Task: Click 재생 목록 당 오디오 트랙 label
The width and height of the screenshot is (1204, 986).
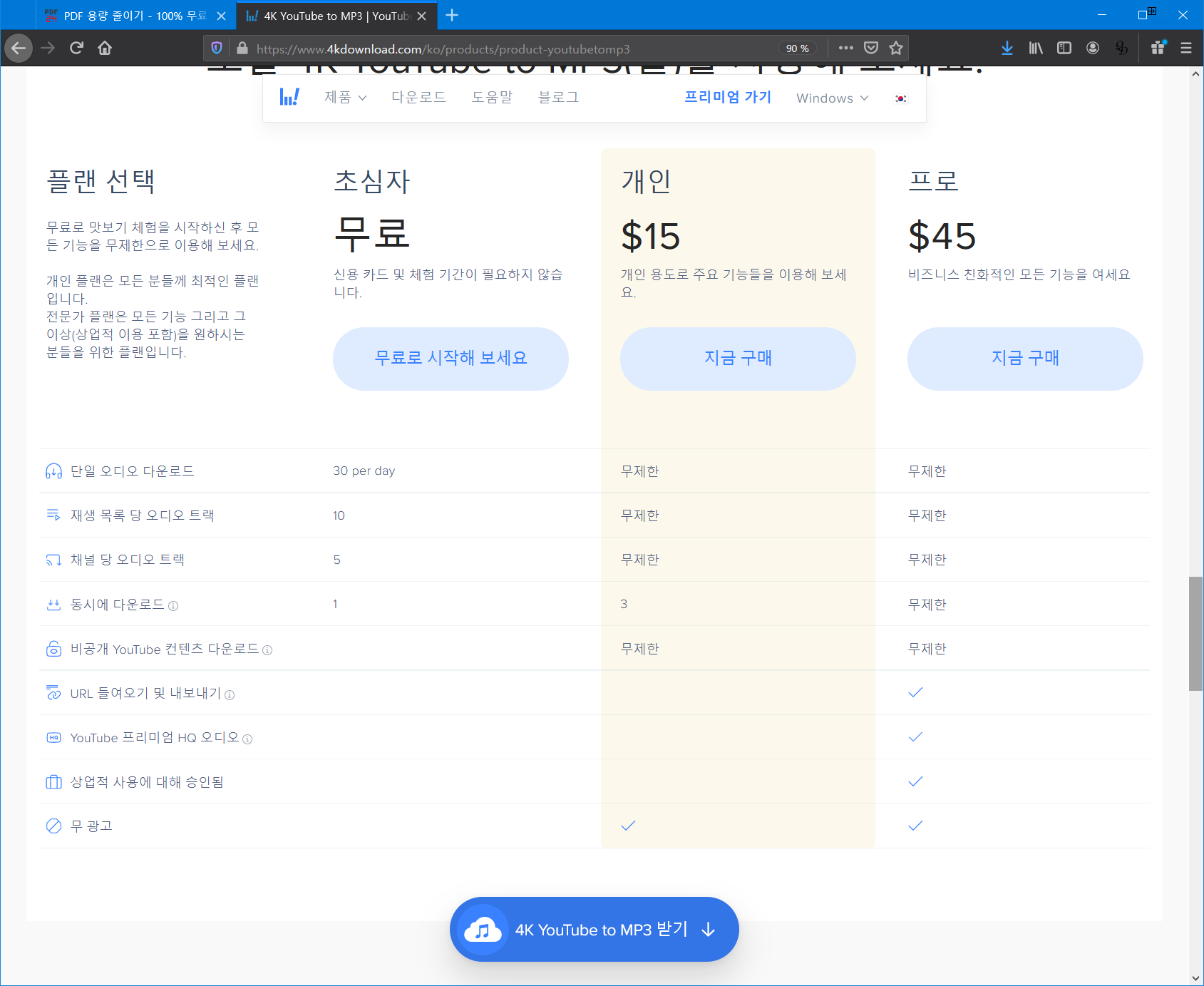Action: pos(142,515)
